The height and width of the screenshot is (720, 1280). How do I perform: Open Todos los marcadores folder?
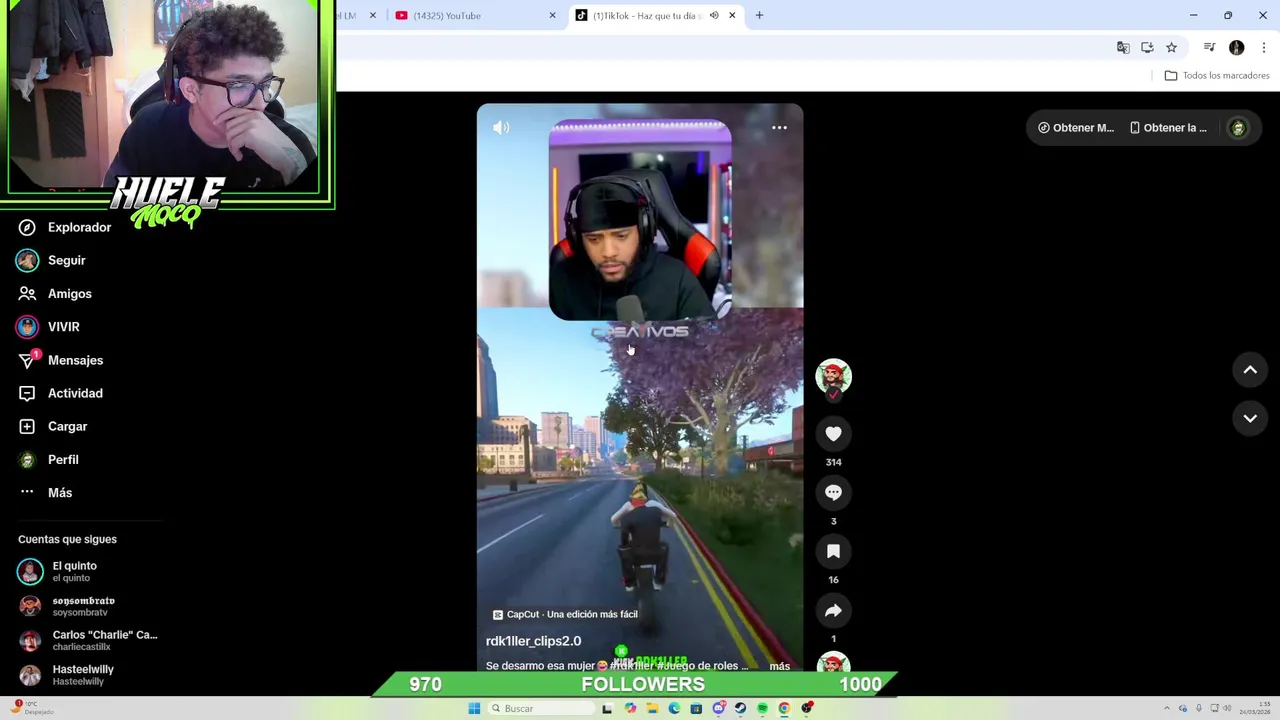(x=1217, y=75)
